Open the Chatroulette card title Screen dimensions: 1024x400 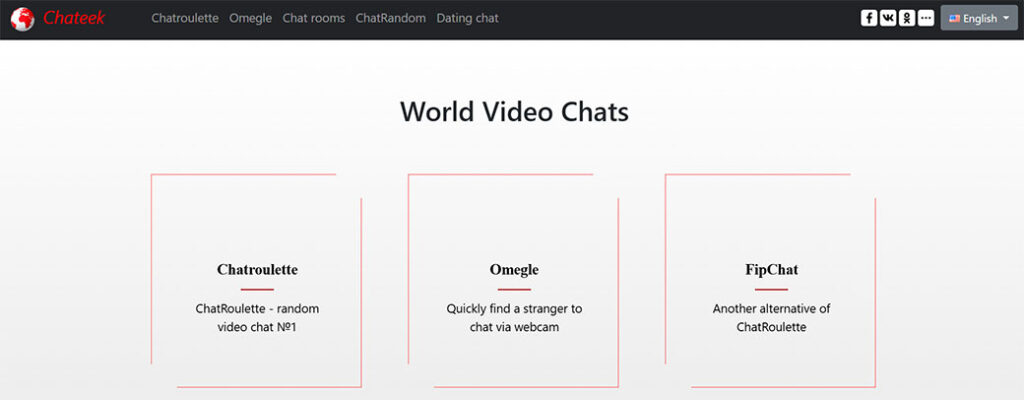point(257,270)
